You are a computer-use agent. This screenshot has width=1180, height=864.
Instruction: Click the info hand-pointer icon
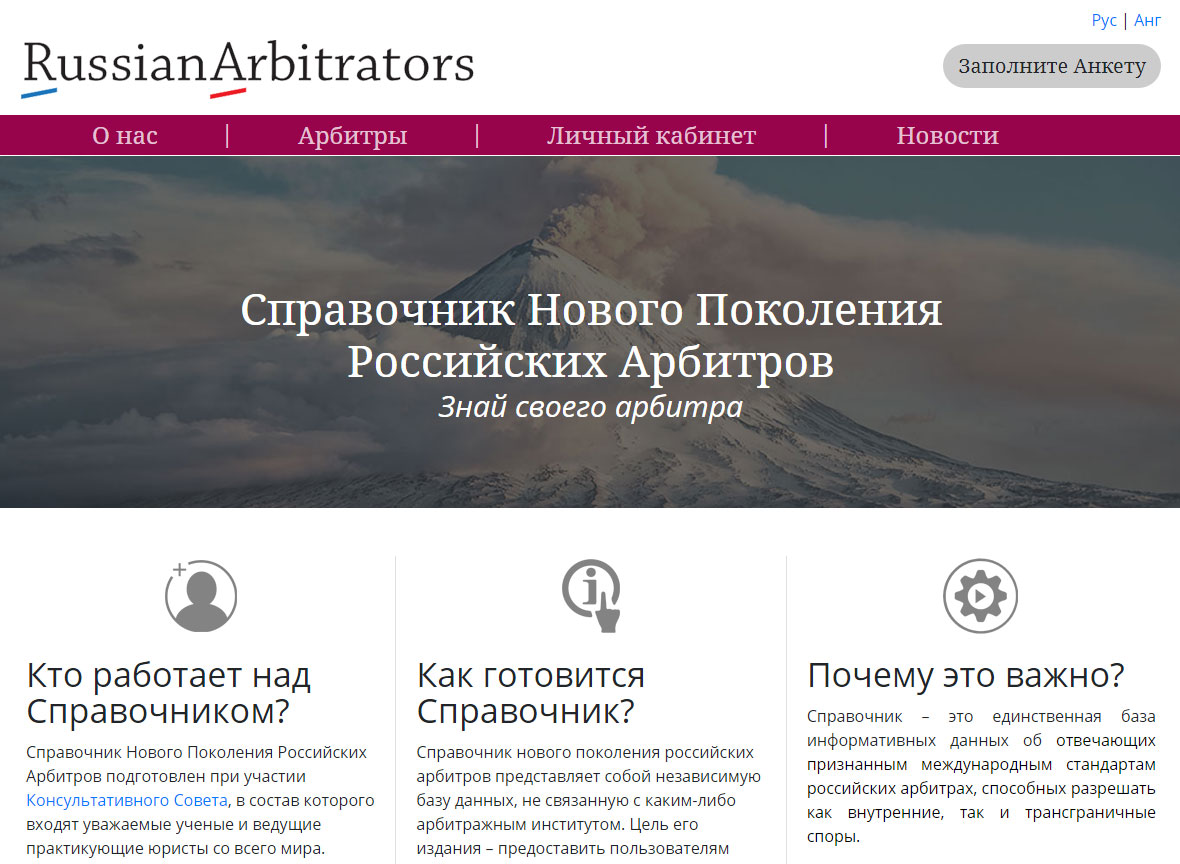(x=592, y=595)
